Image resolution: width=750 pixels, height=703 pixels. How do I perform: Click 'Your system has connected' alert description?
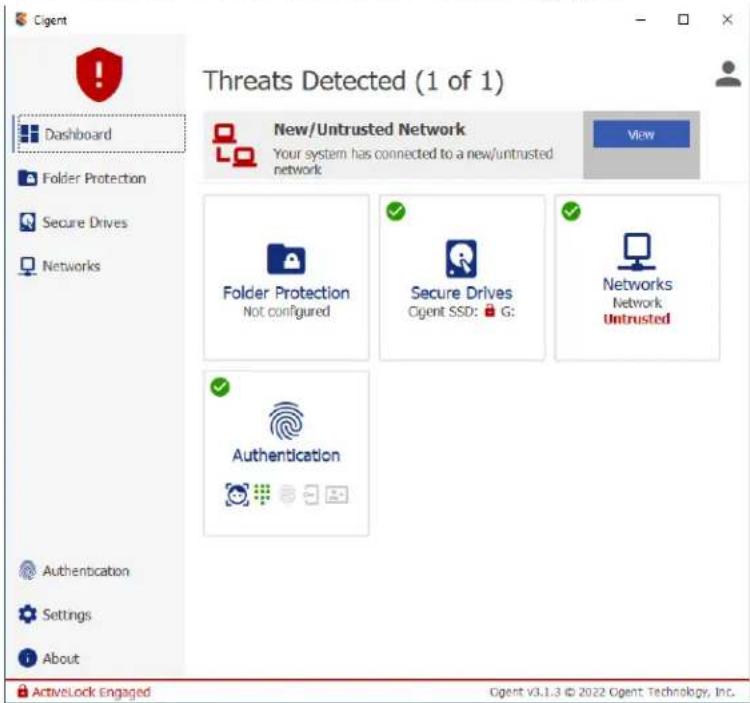413,161
